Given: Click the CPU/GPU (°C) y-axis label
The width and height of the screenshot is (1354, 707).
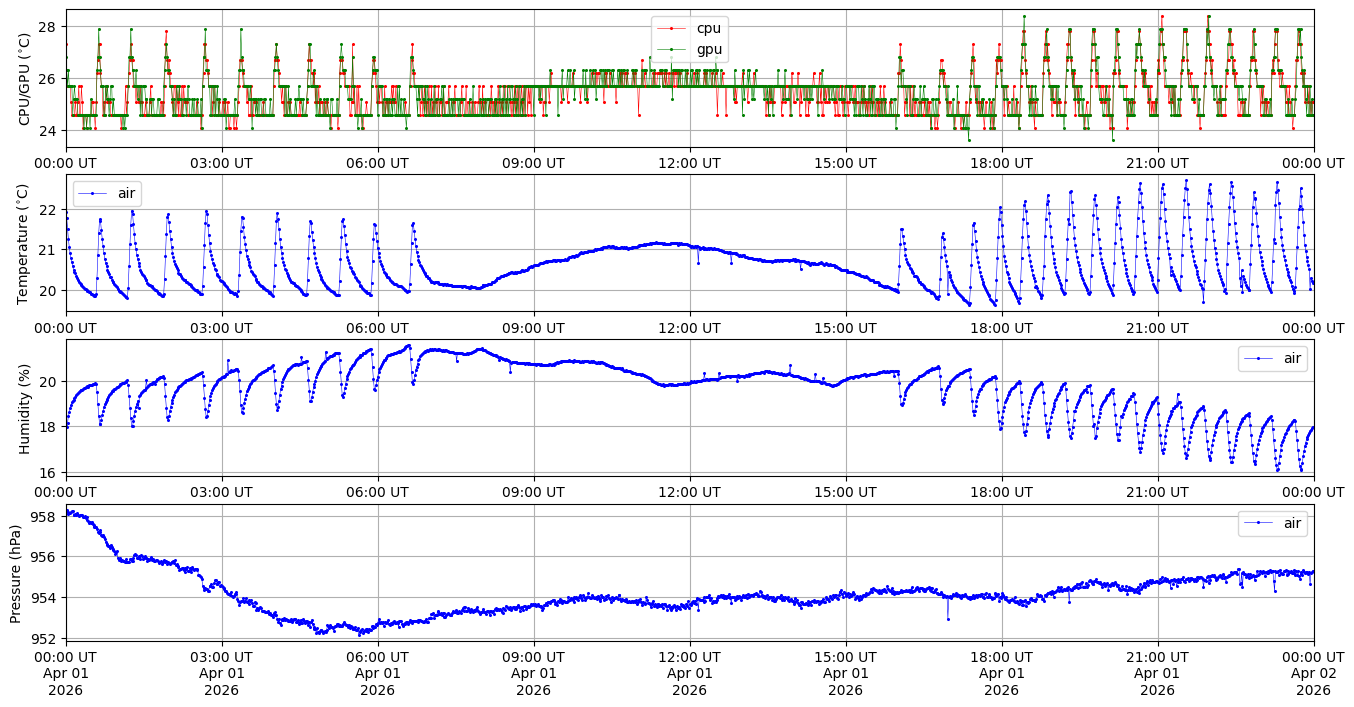Looking at the screenshot, I should [x=25, y=79].
